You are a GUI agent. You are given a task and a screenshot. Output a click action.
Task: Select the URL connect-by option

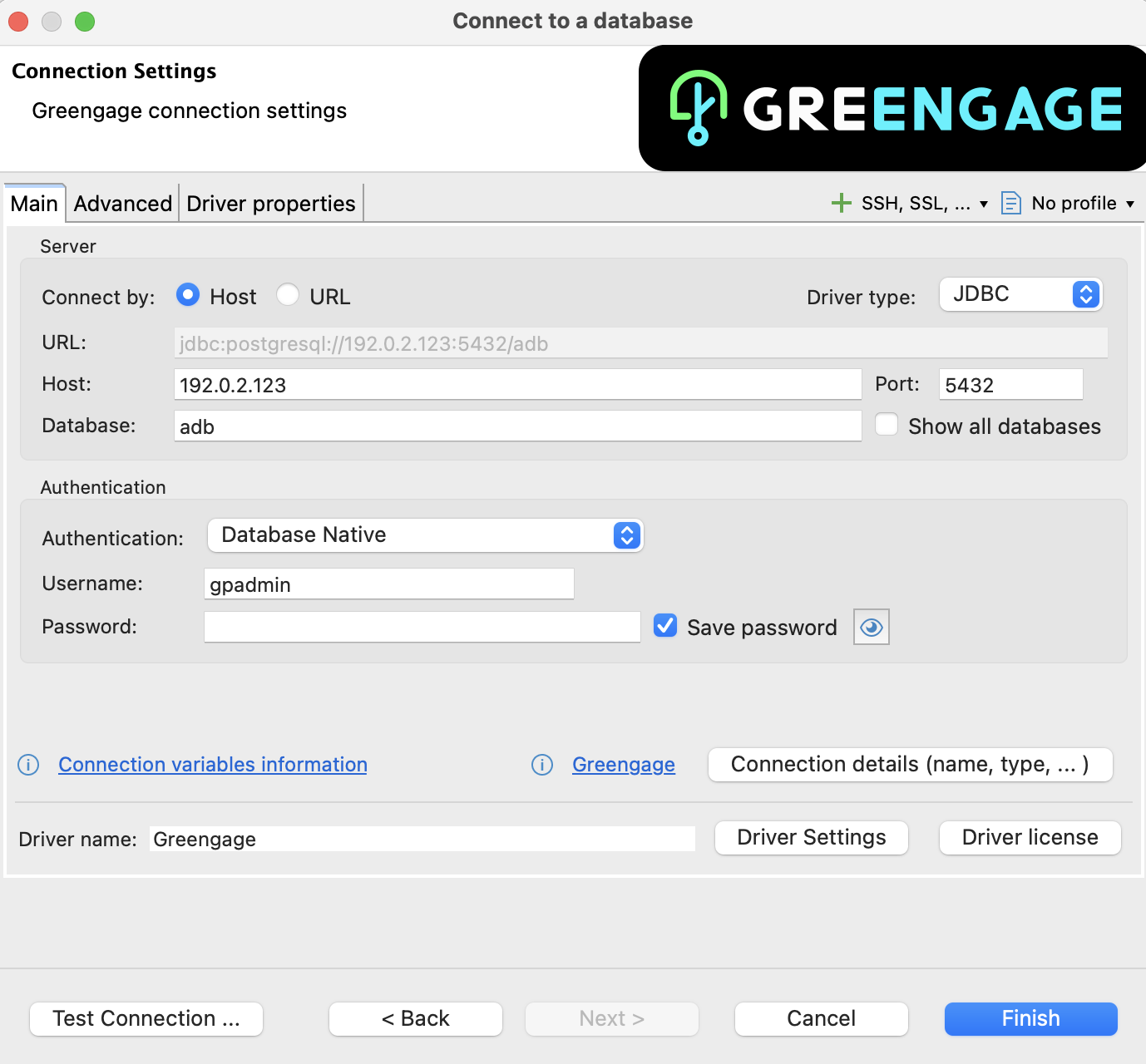point(289,295)
